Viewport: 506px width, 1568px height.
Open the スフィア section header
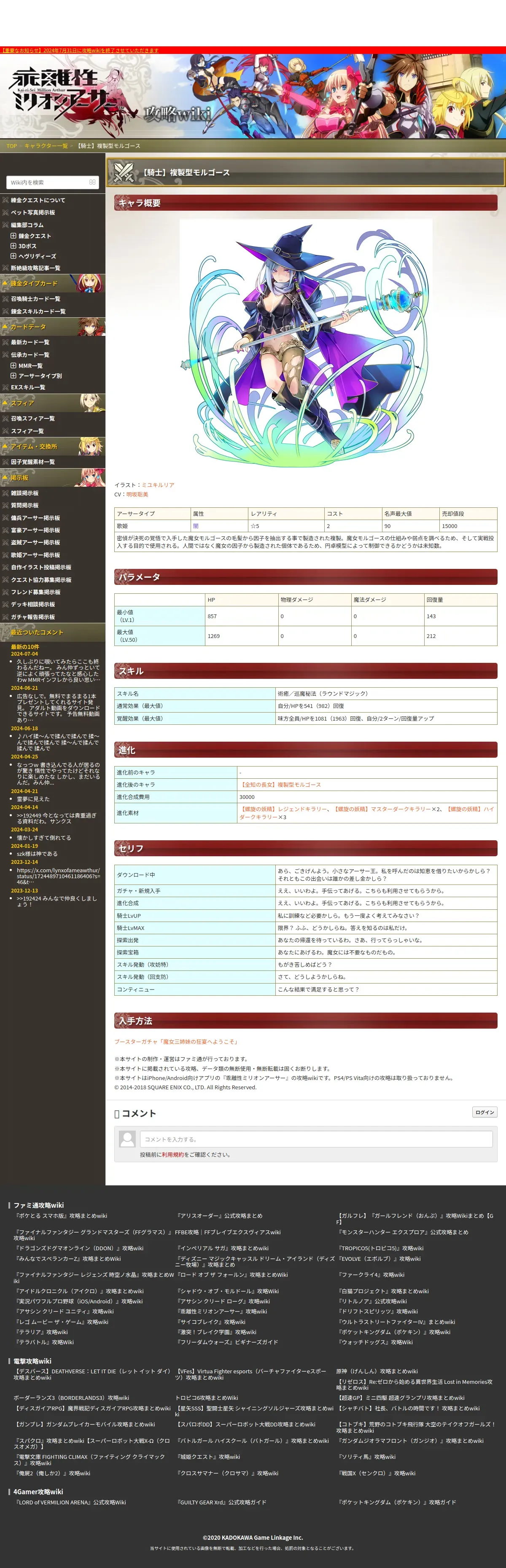[x=52, y=403]
